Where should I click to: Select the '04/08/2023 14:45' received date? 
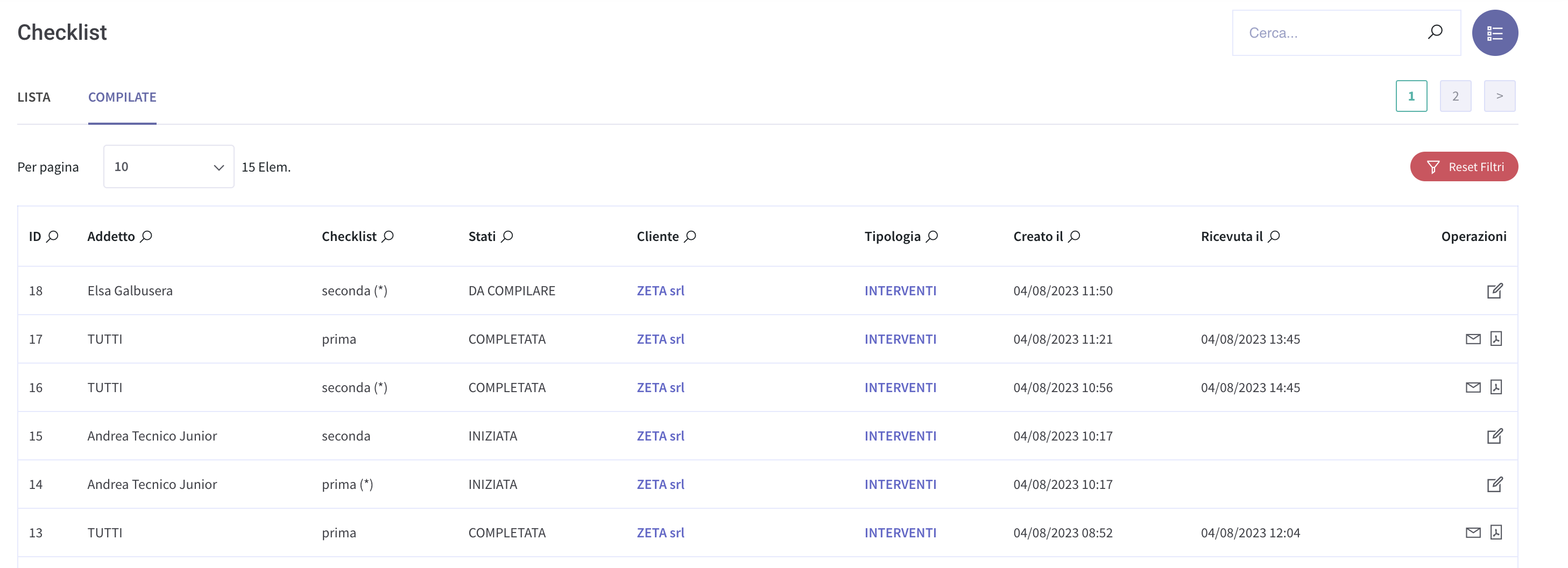click(1251, 387)
